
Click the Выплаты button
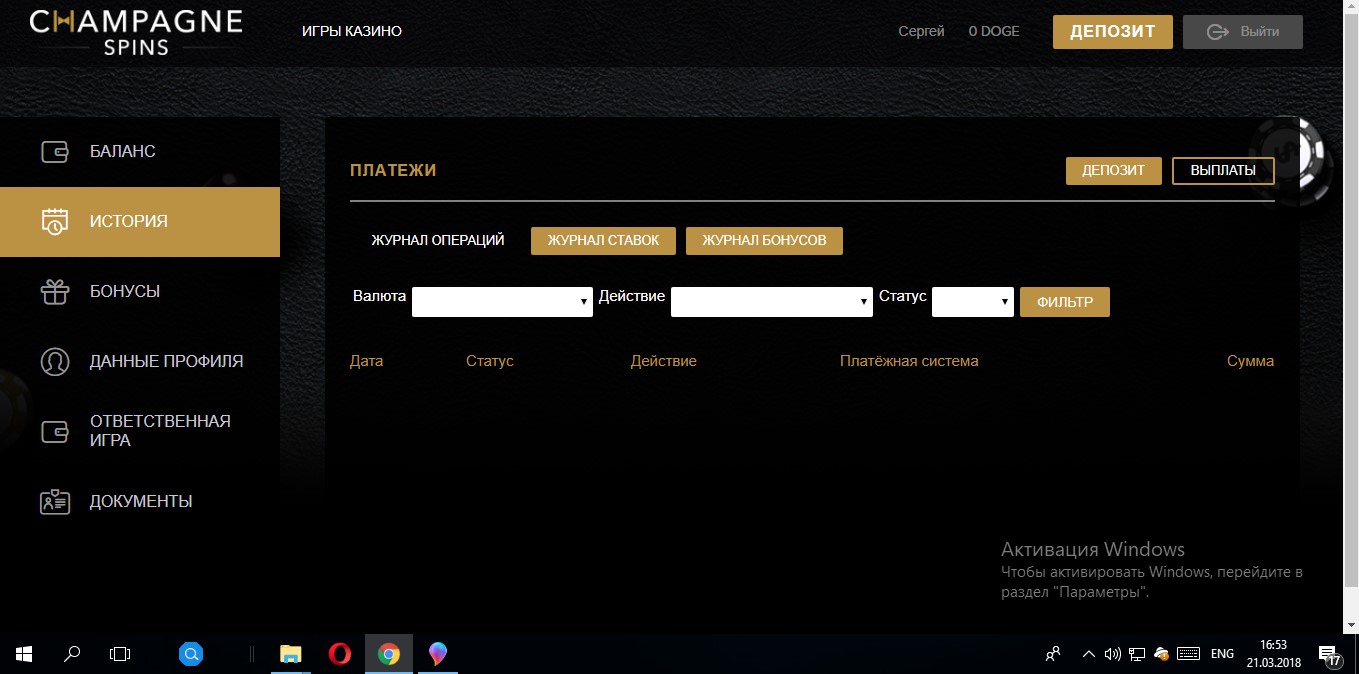point(1223,171)
